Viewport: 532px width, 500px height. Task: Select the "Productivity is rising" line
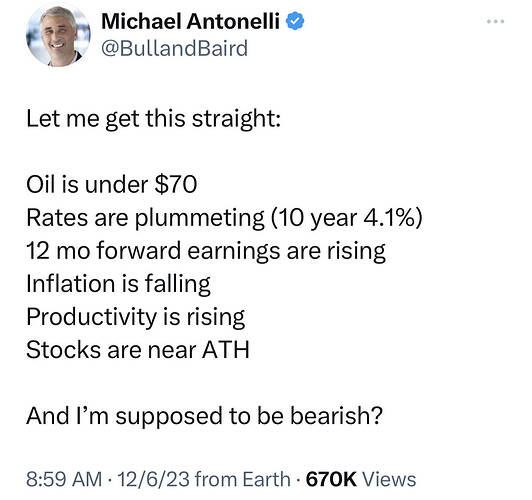tap(136, 318)
